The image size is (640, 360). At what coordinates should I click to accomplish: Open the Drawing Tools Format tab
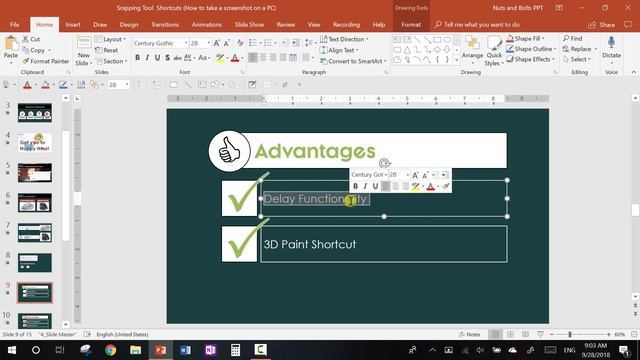(x=411, y=24)
